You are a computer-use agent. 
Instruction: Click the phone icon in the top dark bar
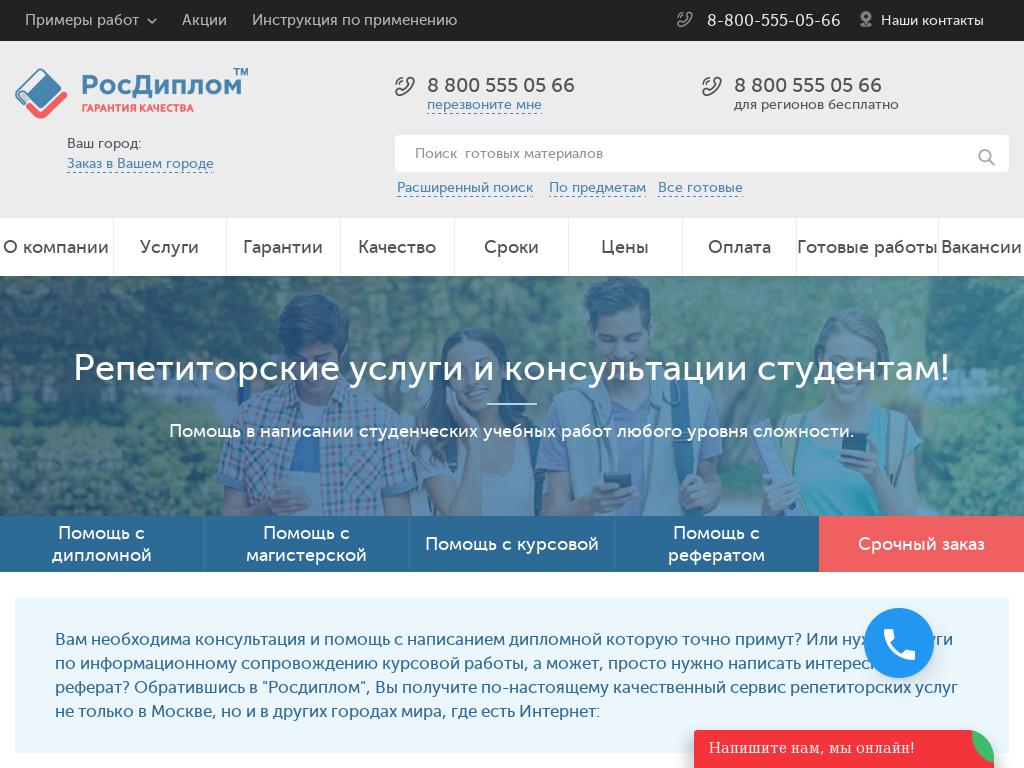click(x=685, y=19)
